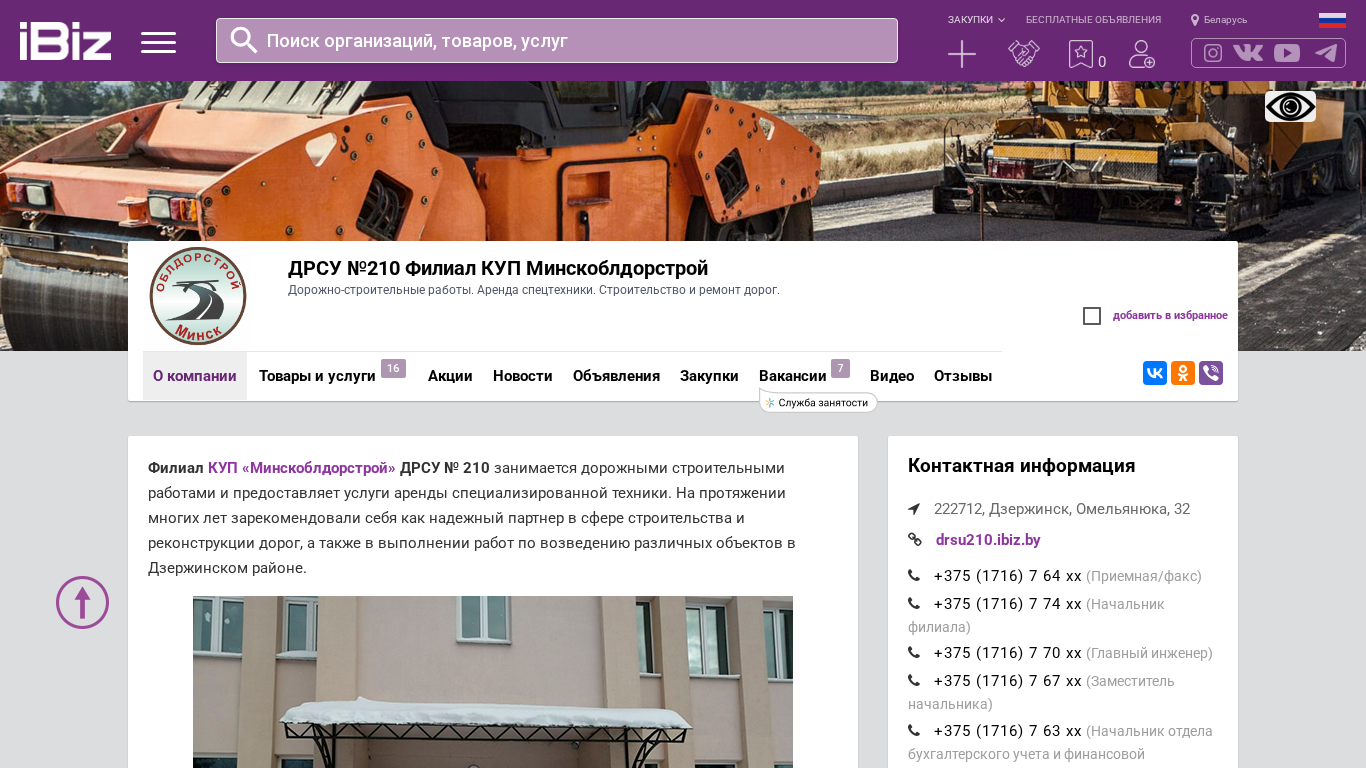Click phone number +375 (1716) 7 74 xx

click(x=1008, y=604)
